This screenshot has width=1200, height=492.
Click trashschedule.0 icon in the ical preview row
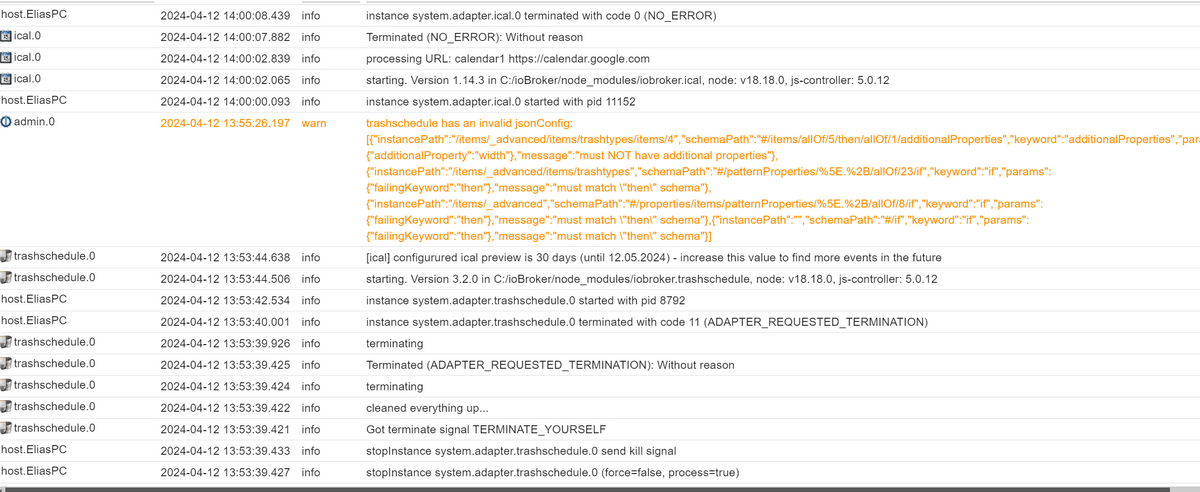click(6, 257)
